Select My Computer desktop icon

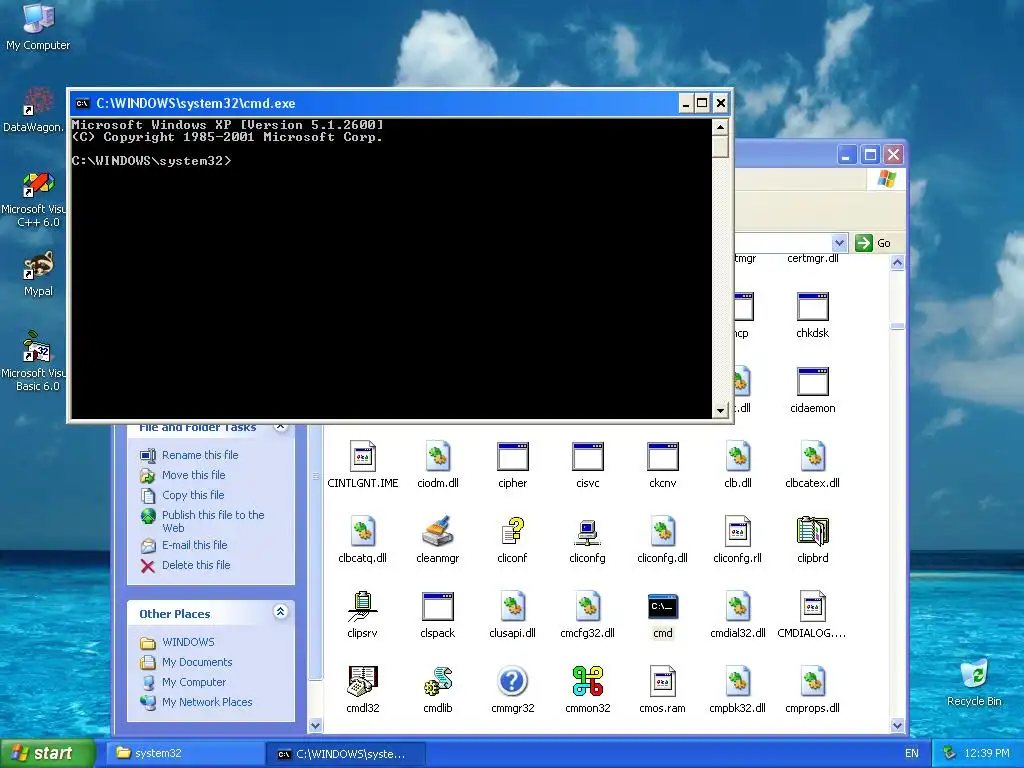38,18
